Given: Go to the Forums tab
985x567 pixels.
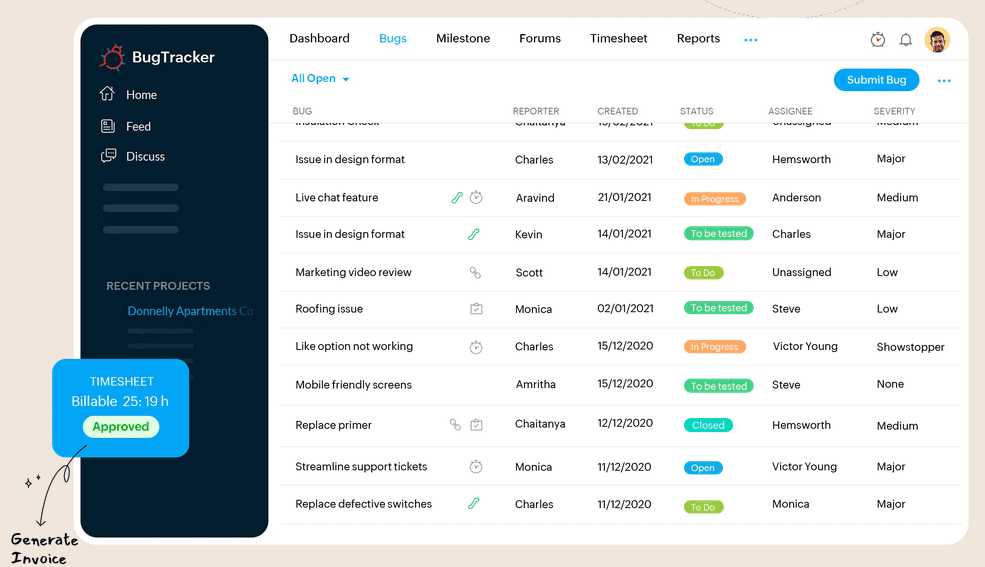Looking at the screenshot, I should click(540, 38).
